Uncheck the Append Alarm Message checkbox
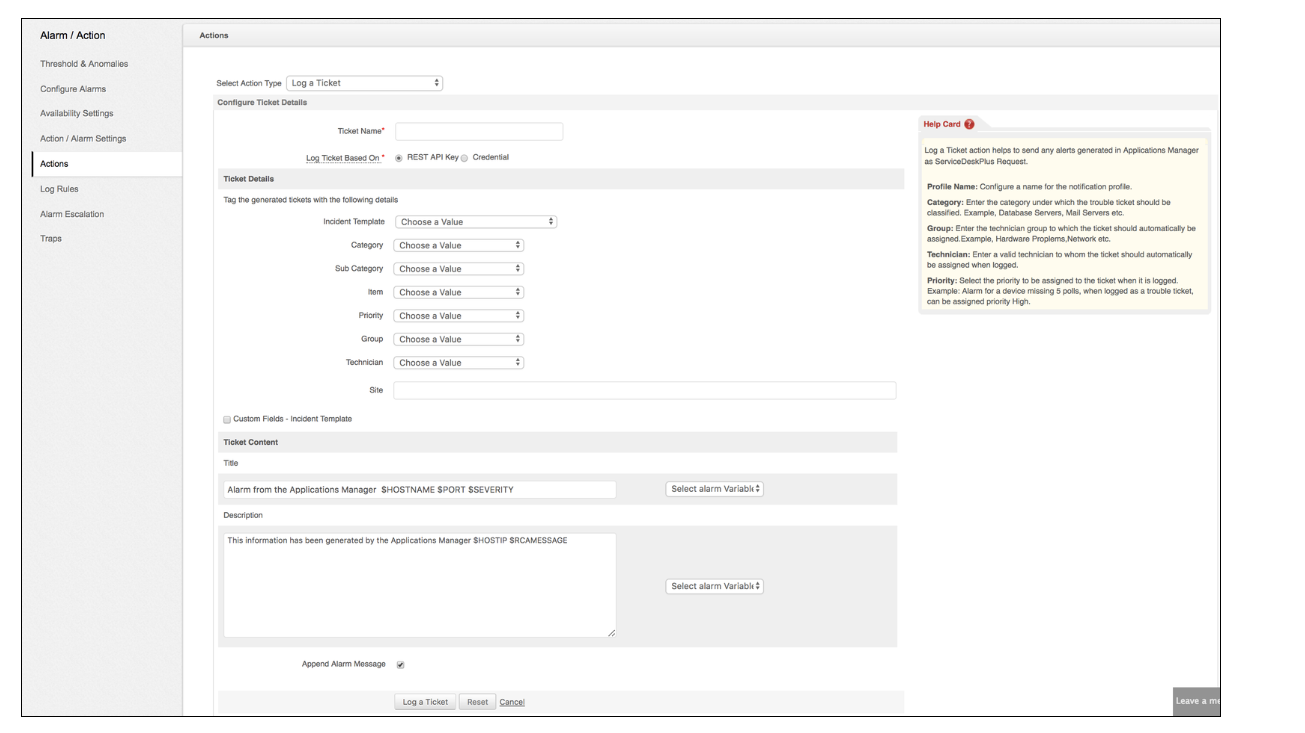Image resolution: width=1305 pixels, height=733 pixels. click(x=401, y=664)
